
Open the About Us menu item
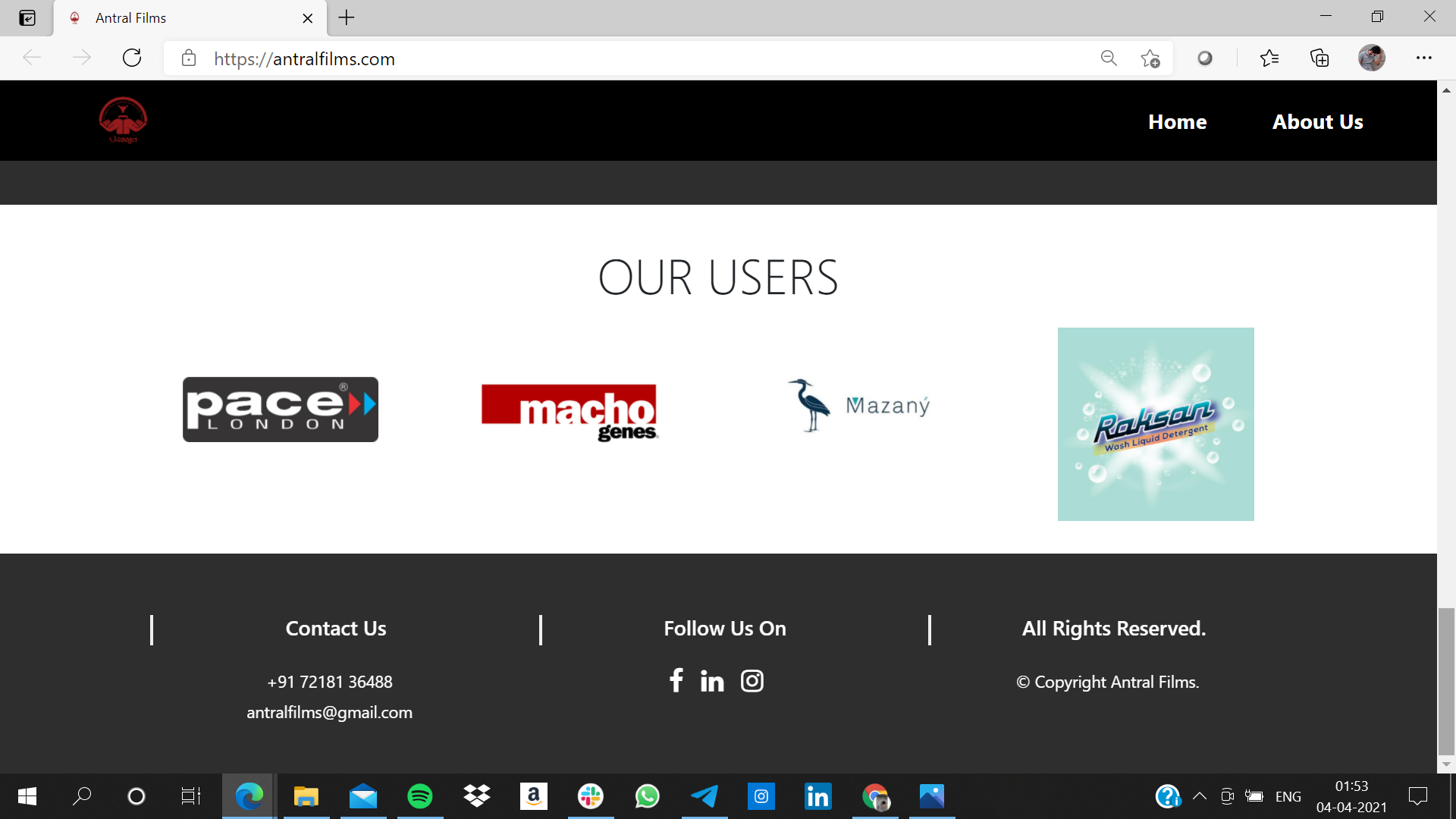[1317, 121]
